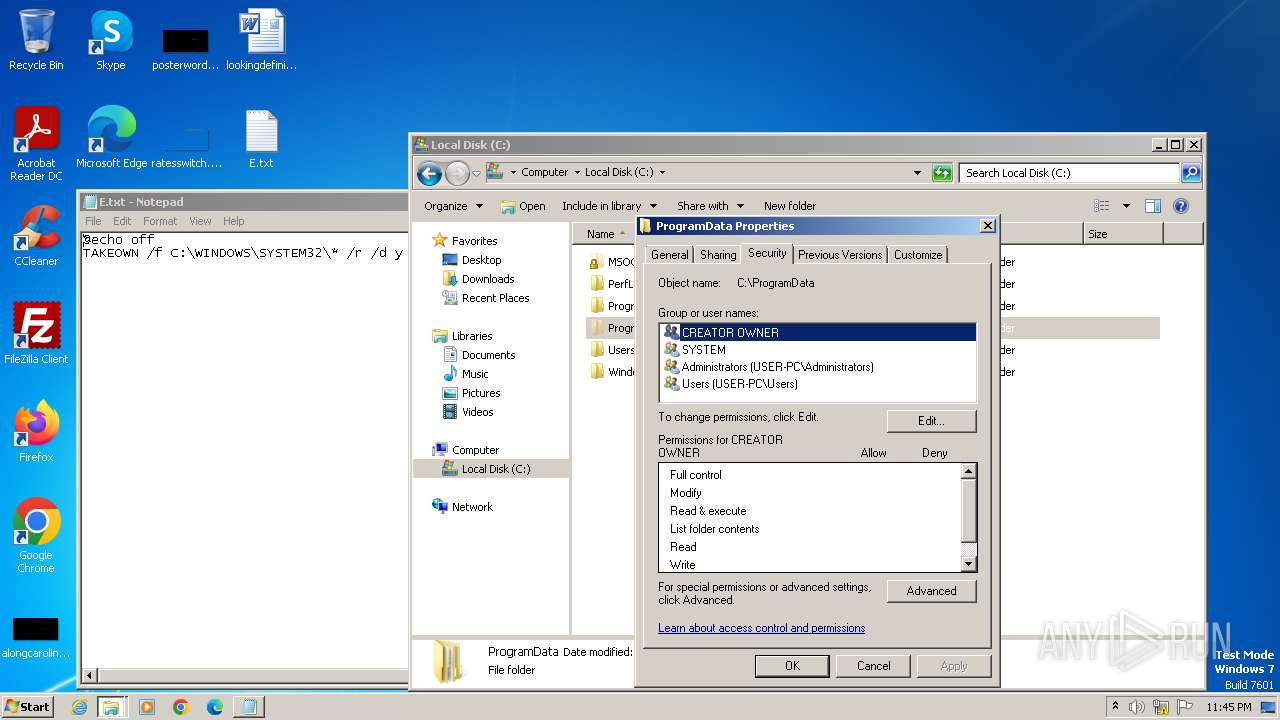The image size is (1280, 720).
Task: Switch to the Previous Versions tab
Action: click(840, 255)
